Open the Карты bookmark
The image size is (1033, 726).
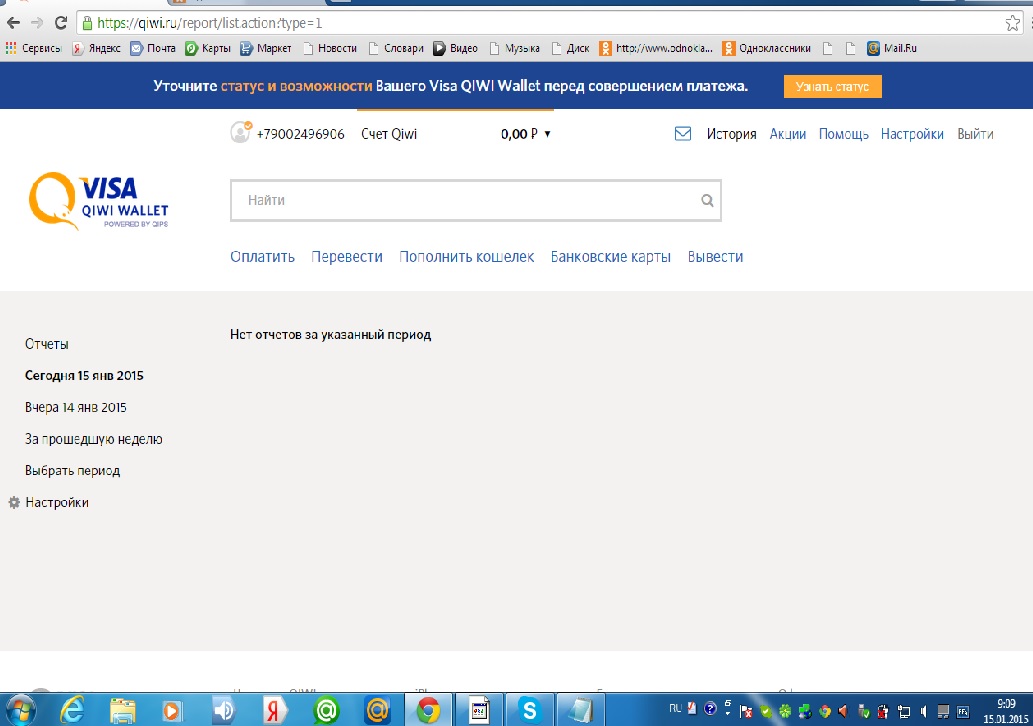[208, 48]
